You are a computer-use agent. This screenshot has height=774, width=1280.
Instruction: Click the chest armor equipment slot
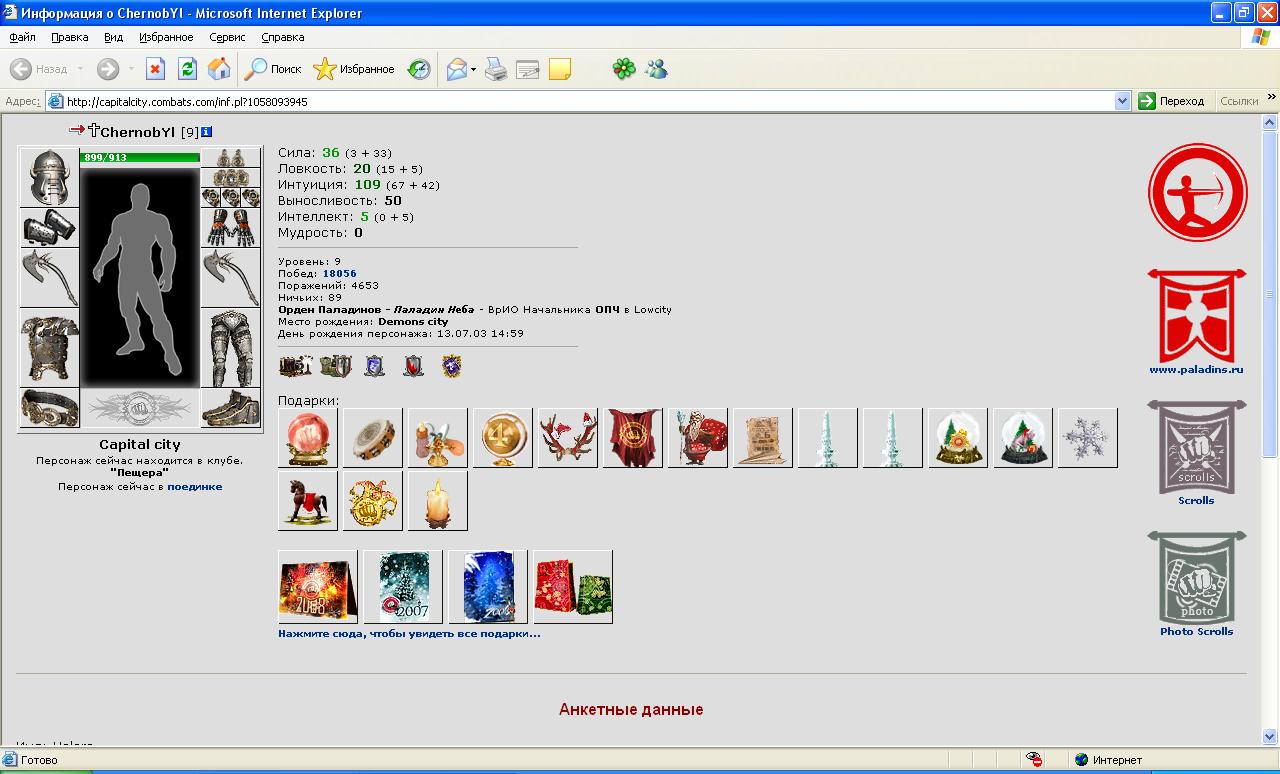point(49,347)
